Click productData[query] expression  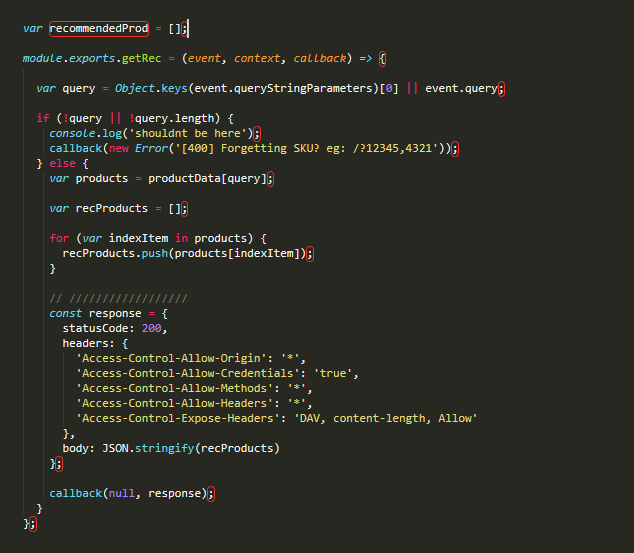pos(207,178)
